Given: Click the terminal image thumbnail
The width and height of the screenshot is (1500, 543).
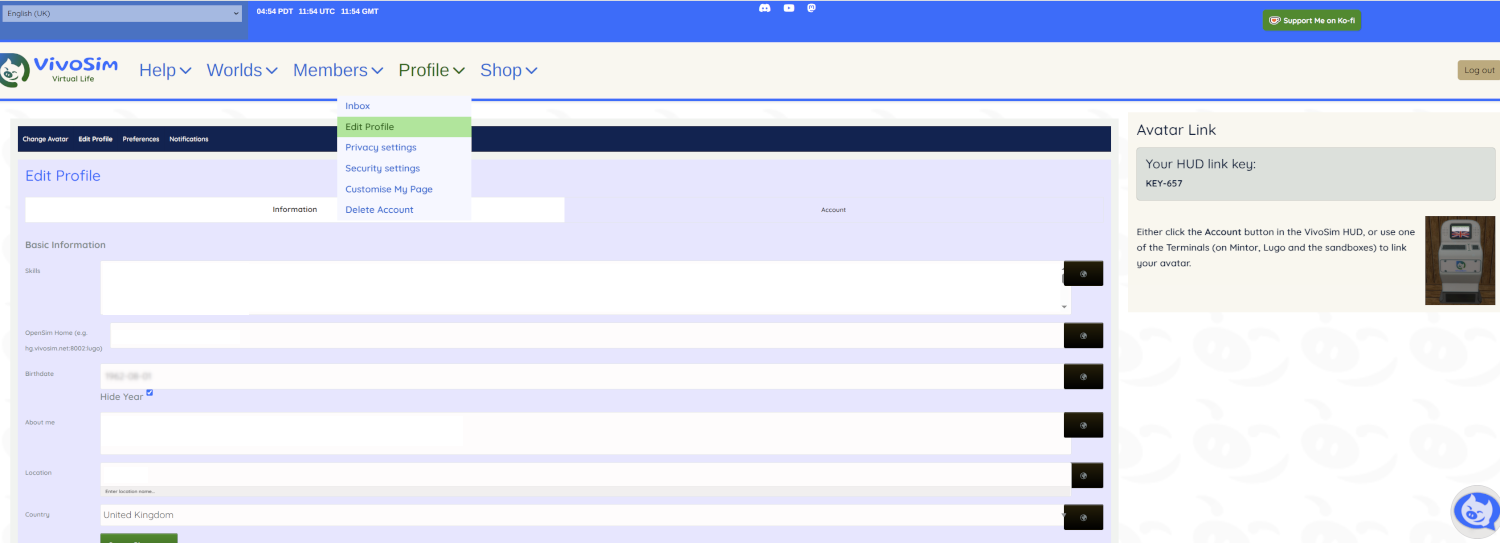Looking at the screenshot, I should pos(1459,260).
